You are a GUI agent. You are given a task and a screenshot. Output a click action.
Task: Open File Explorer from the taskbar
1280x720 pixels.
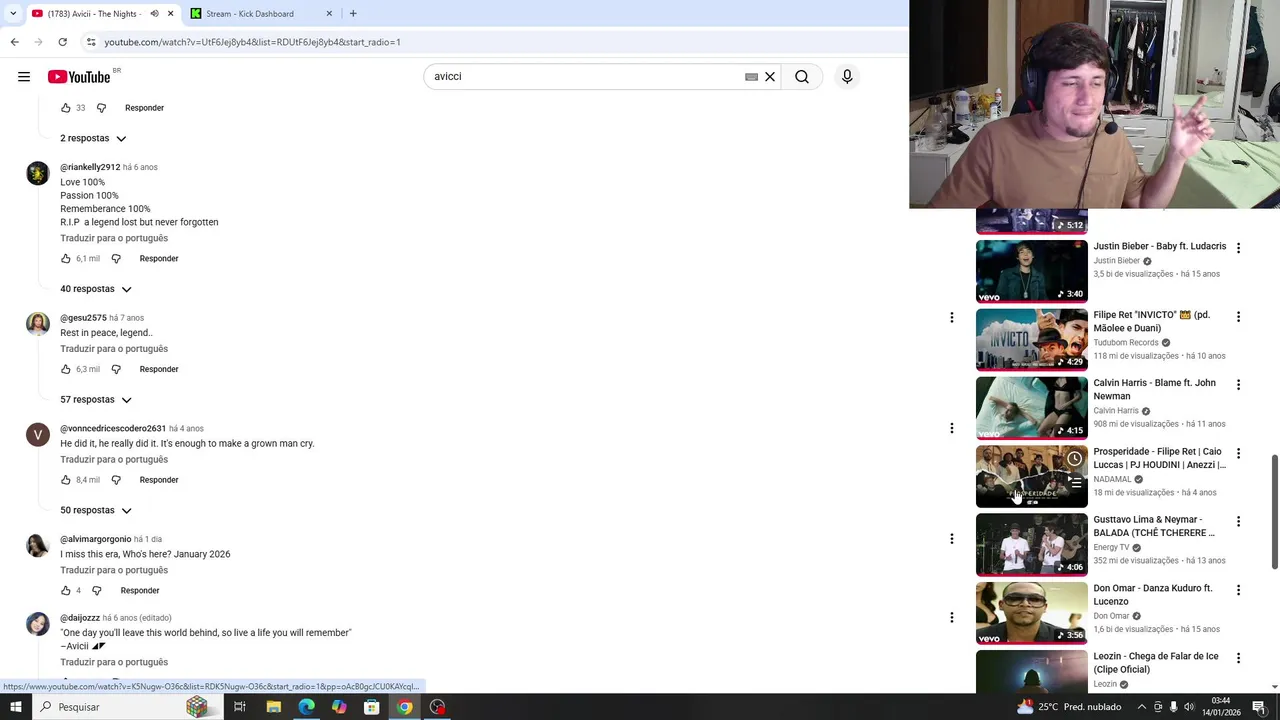(x=273, y=707)
